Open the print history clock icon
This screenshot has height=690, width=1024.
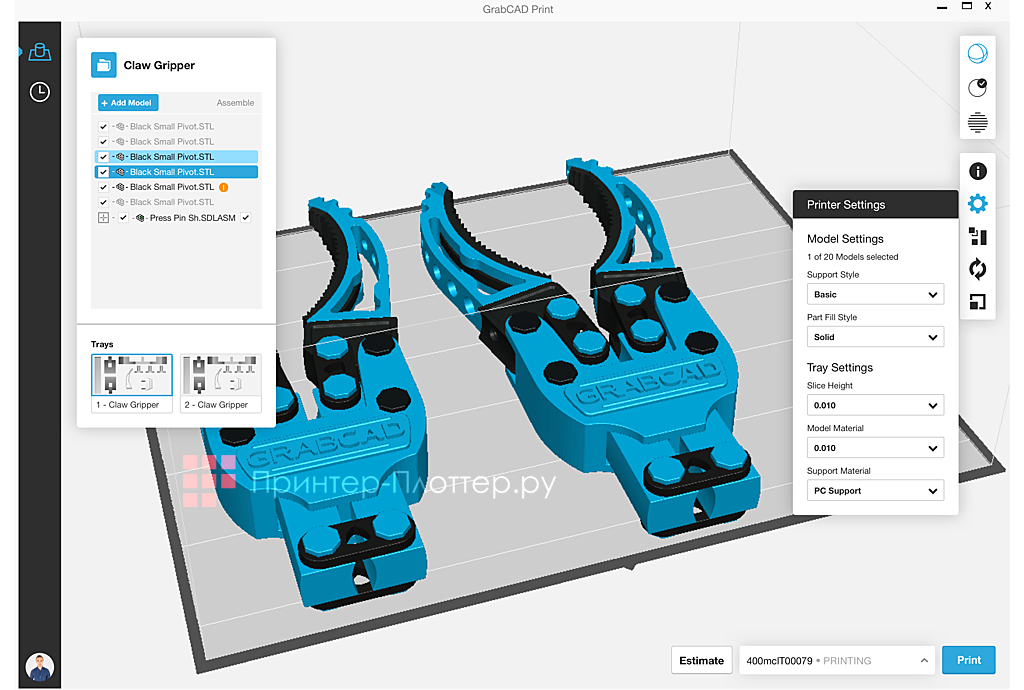pyautogui.click(x=39, y=91)
